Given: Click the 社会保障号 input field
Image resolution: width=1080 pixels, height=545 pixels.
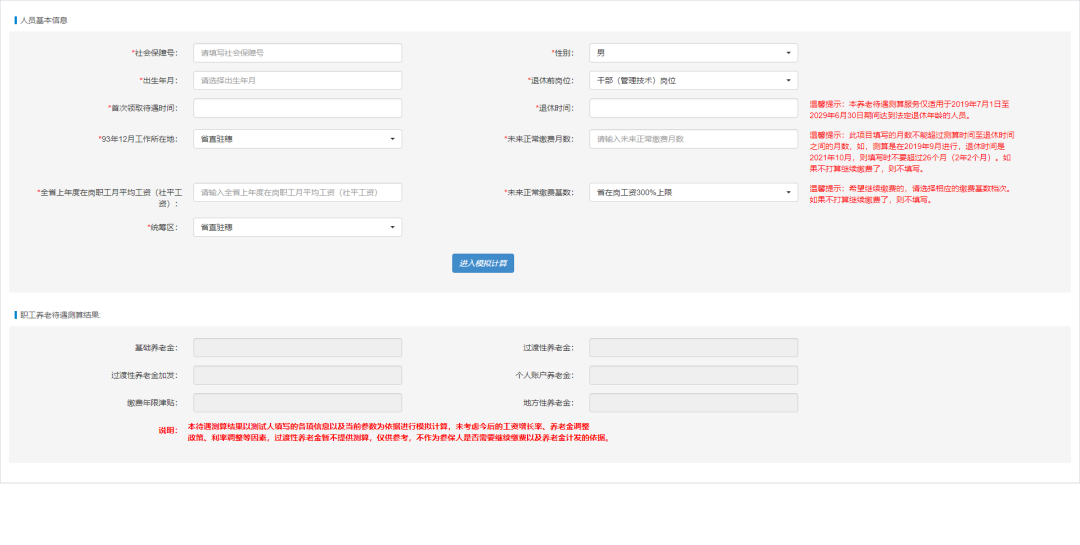Looking at the screenshot, I should (x=297, y=53).
